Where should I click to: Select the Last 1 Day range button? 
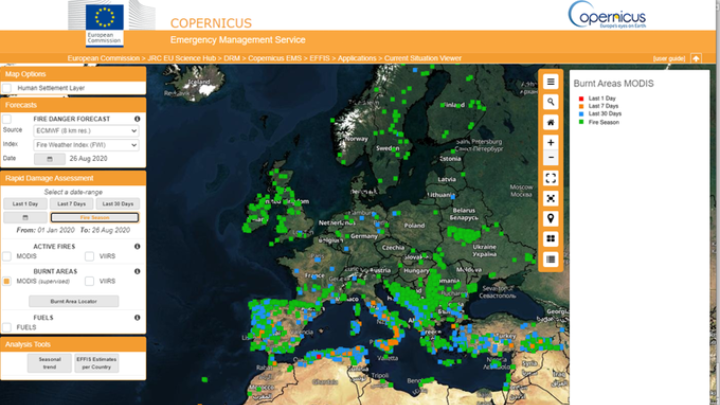25,204
